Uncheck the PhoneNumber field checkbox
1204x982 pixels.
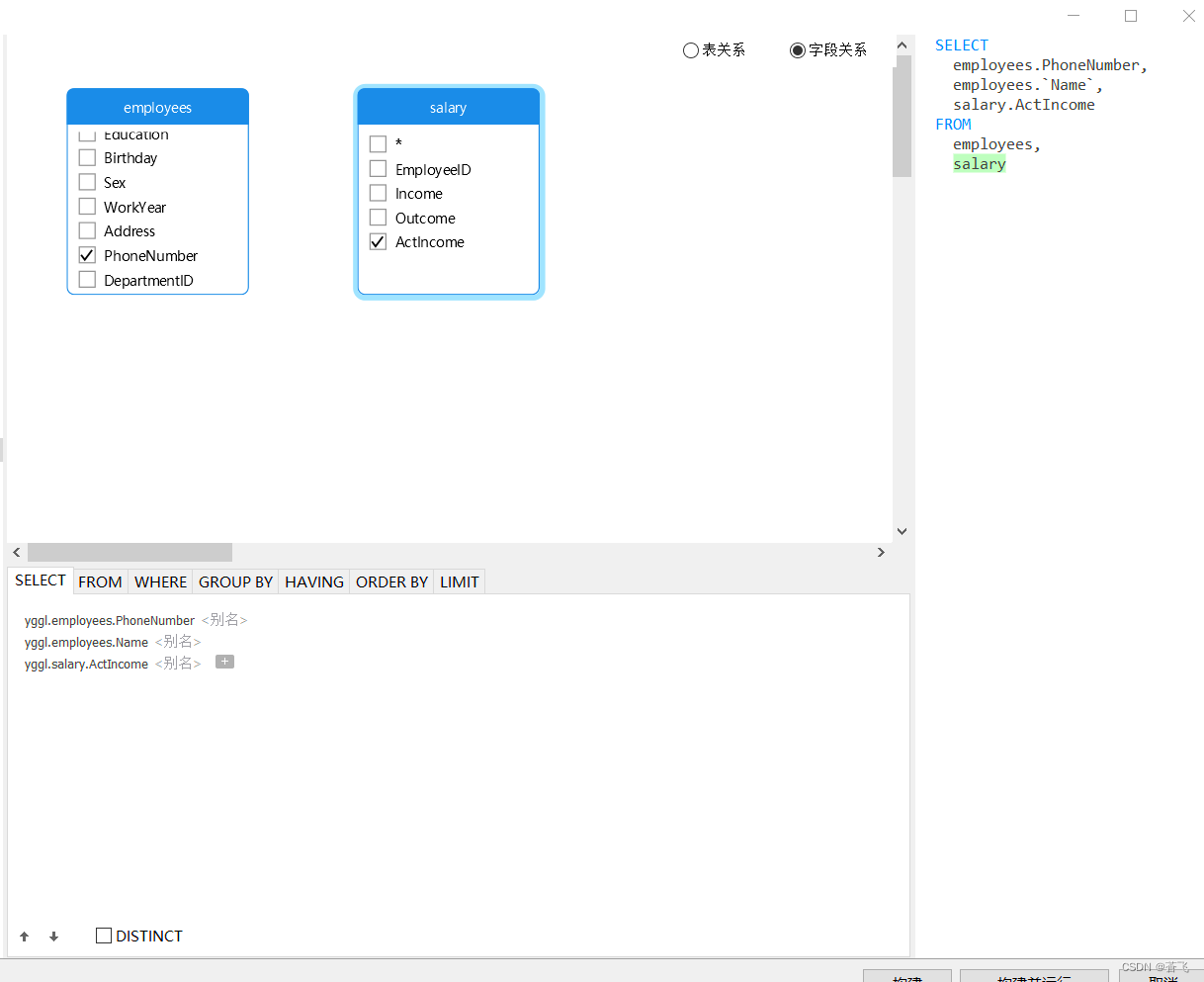(87, 255)
